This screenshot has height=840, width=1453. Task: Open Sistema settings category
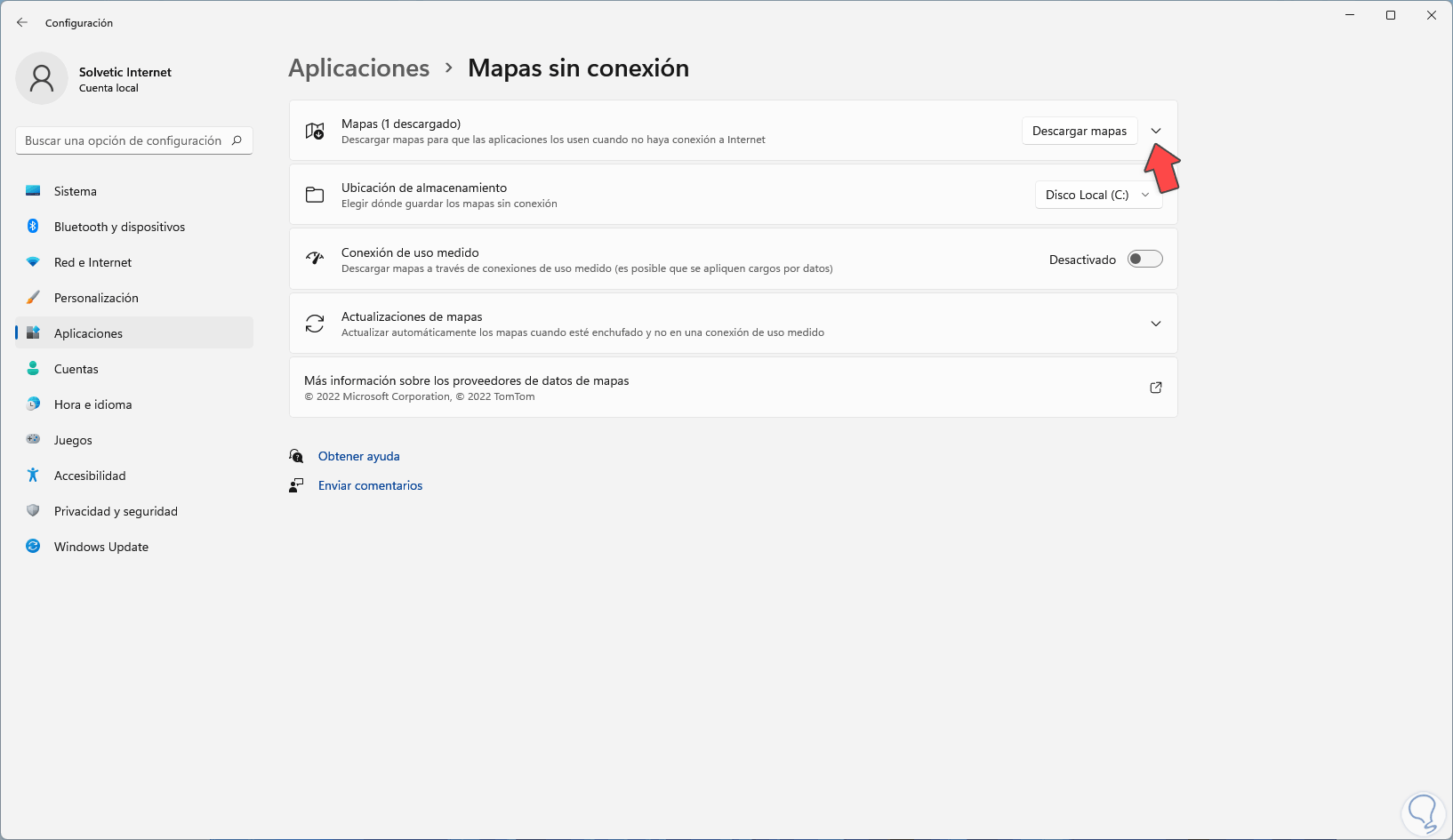(x=76, y=191)
